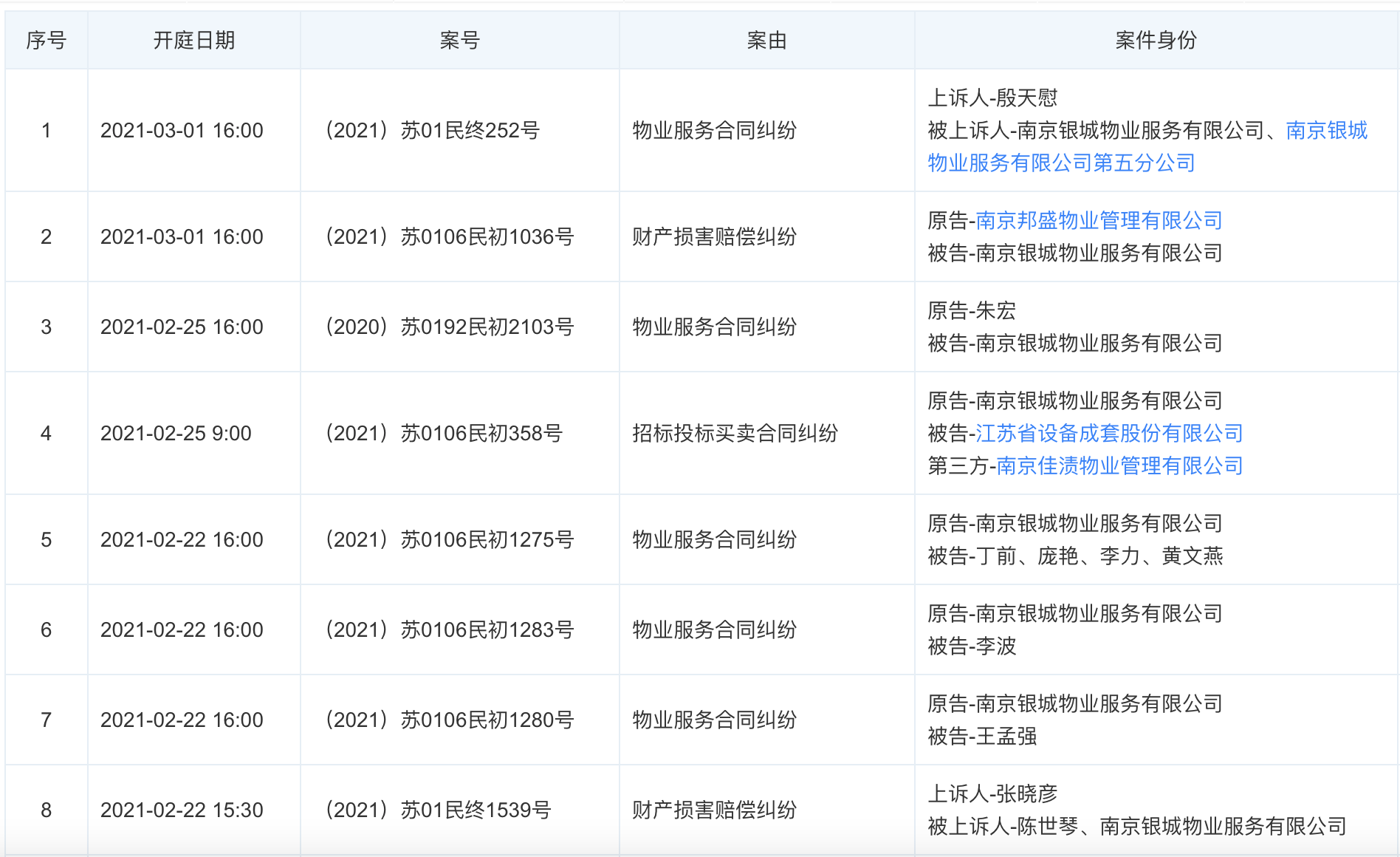The width and height of the screenshot is (1400, 857).
Task: Click date 2021-02-25 16:00
Action: click(x=182, y=327)
